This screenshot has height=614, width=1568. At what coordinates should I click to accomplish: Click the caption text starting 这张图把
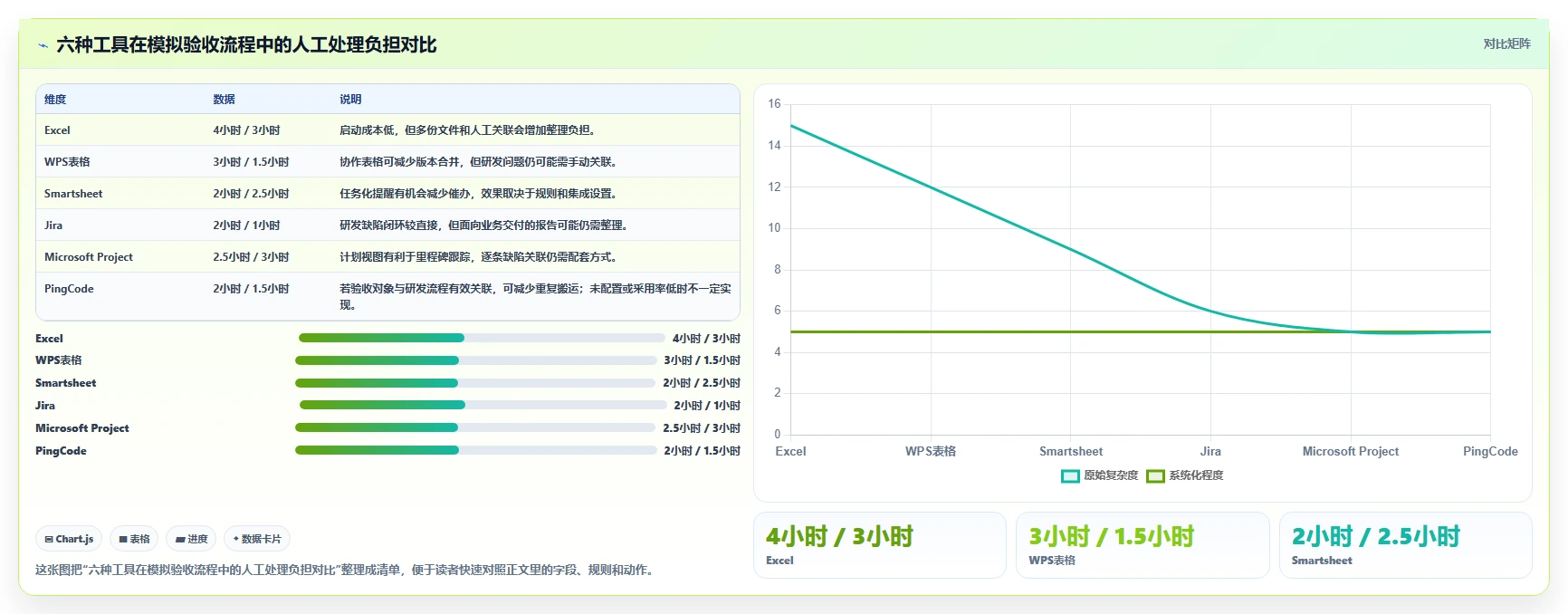coord(347,570)
